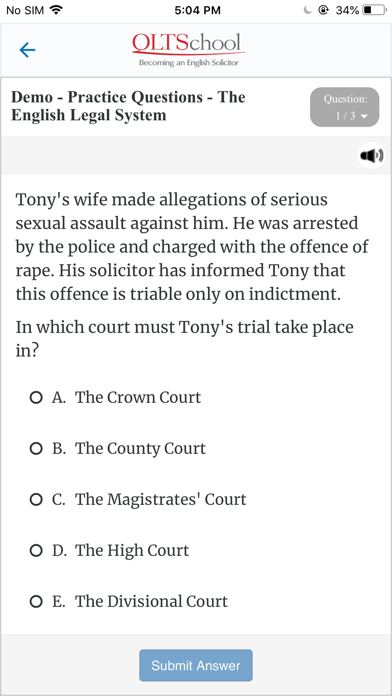The height and width of the screenshot is (696, 392).
Task: Select option B The County Court
Action: (x=118, y=448)
